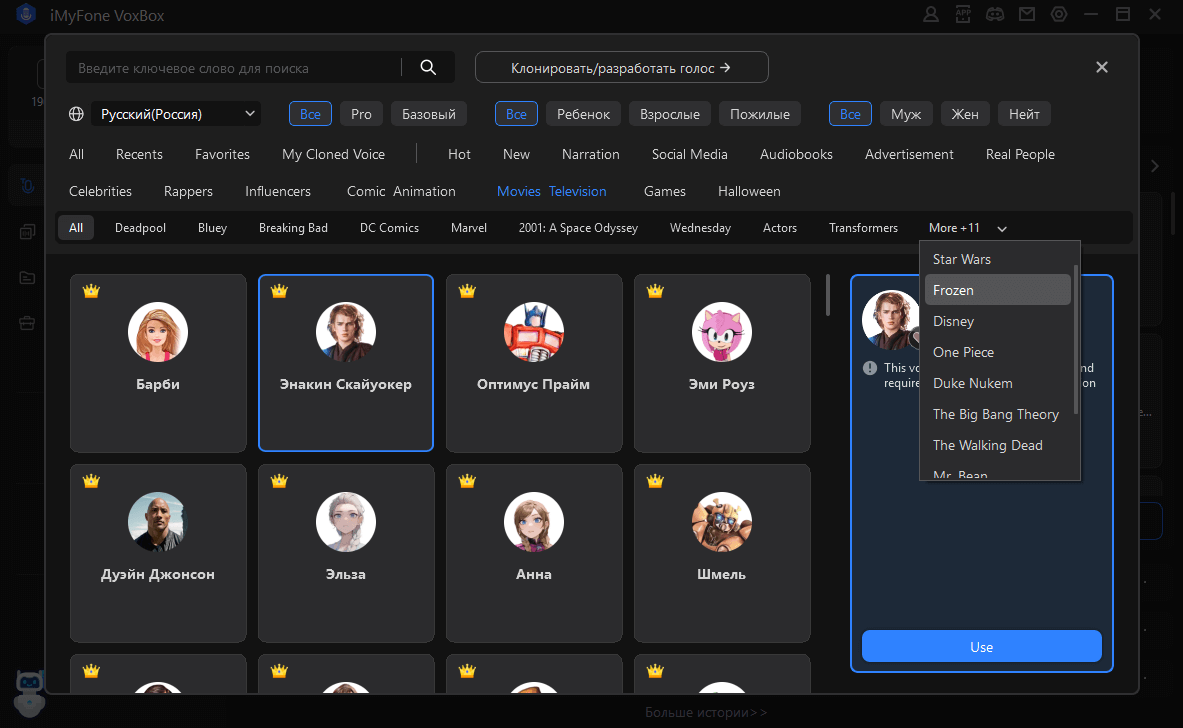Select the Анна voice avatar
Screen dimensions: 1183x728
tap(533, 522)
